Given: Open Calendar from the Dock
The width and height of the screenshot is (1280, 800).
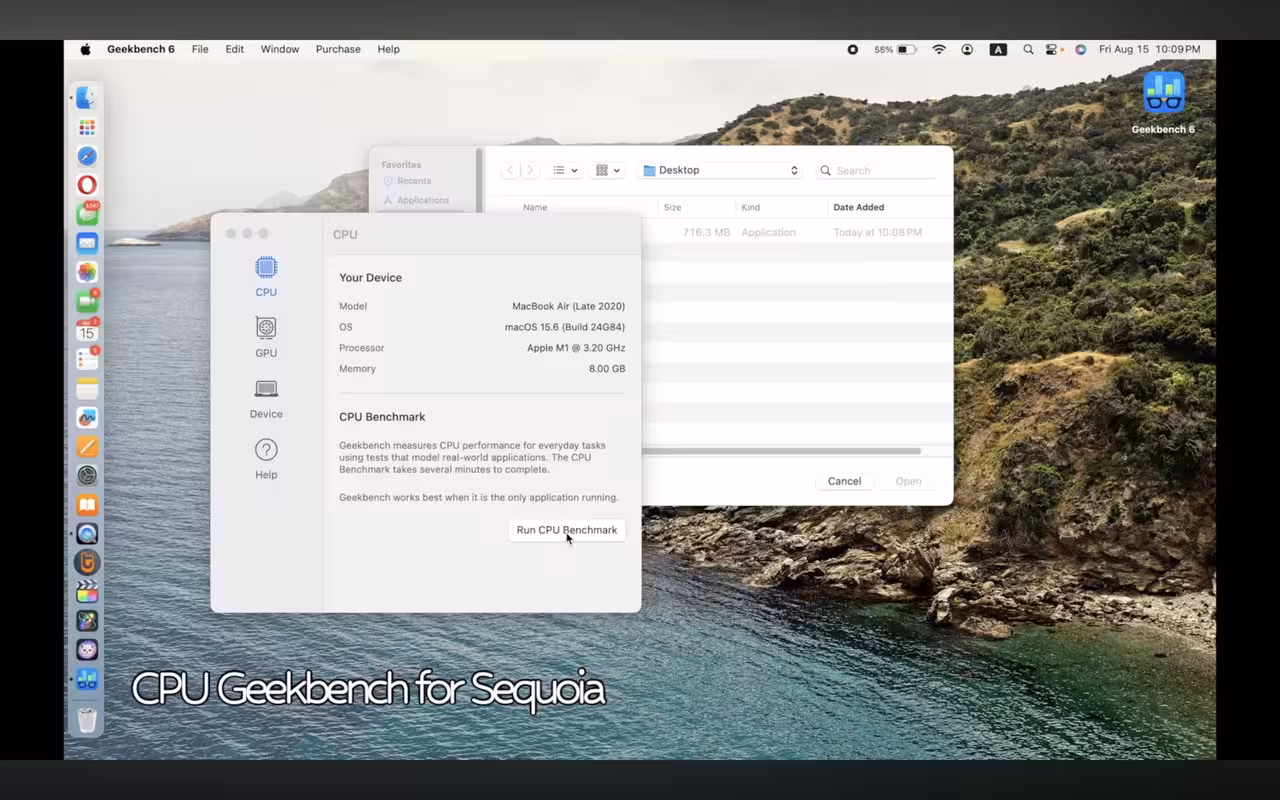Looking at the screenshot, I should pyautogui.click(x=87, y=330).
